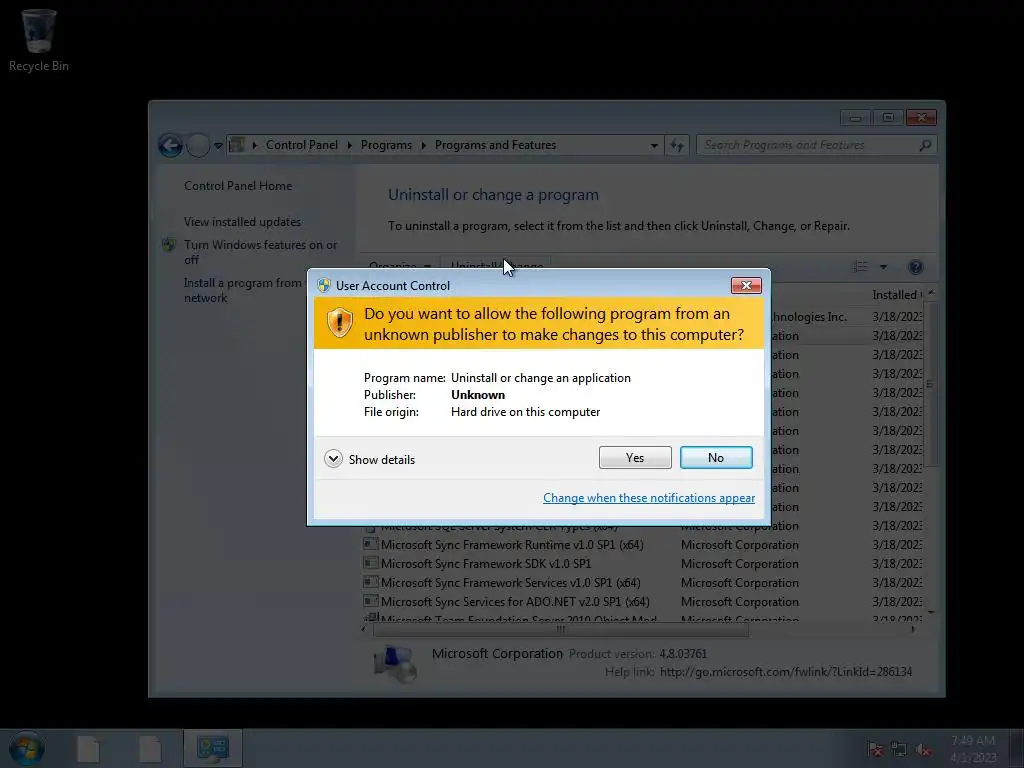Click icon of Microsoft Sync Framework SDK row
Screen dimensions: 1024x768
[x=370, y=562]
